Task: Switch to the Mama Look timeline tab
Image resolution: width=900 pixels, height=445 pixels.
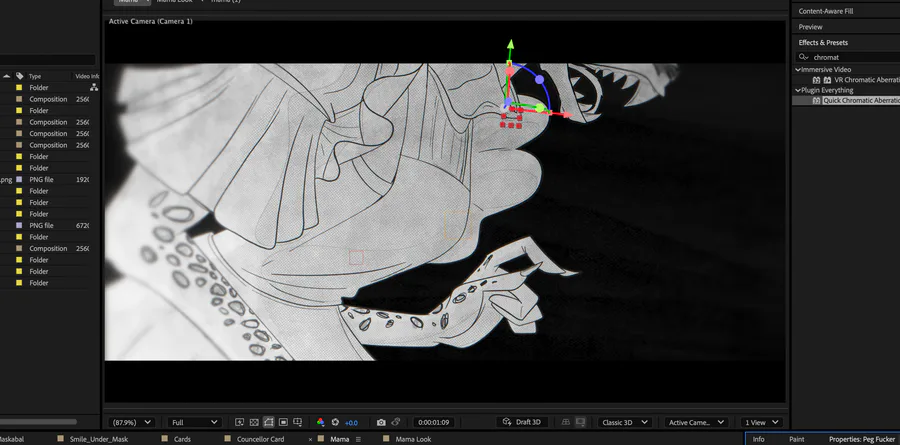Action: point(413,439)
